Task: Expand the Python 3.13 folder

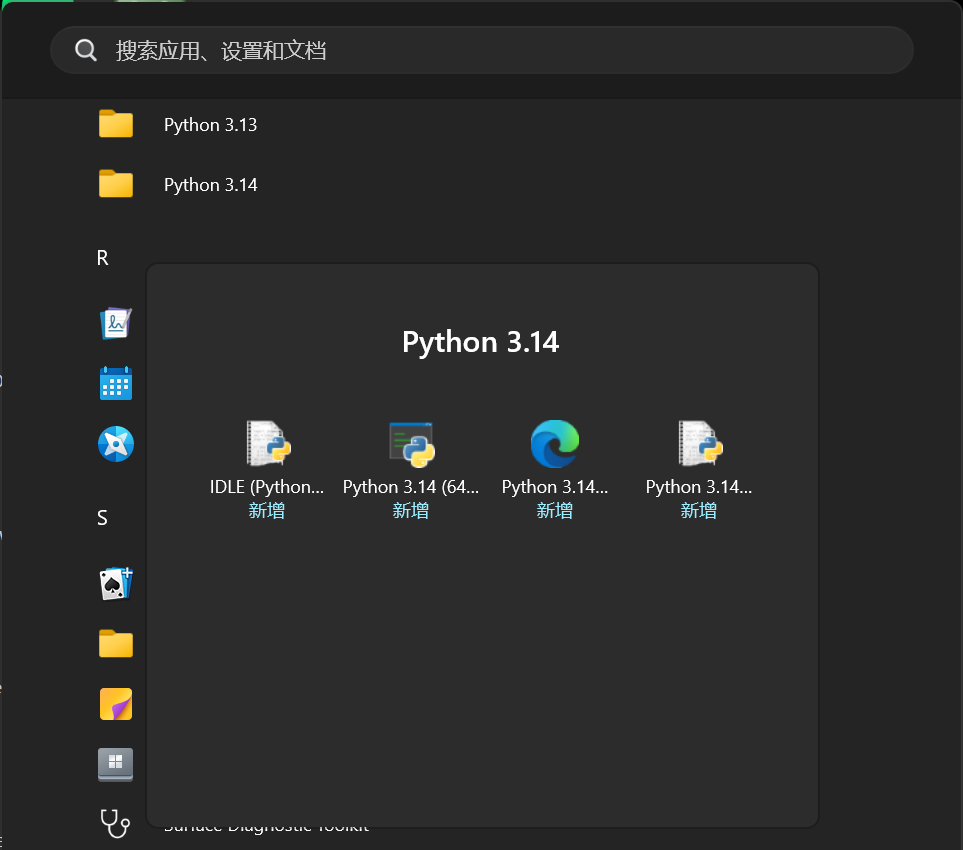Action: tap(210, 124)
